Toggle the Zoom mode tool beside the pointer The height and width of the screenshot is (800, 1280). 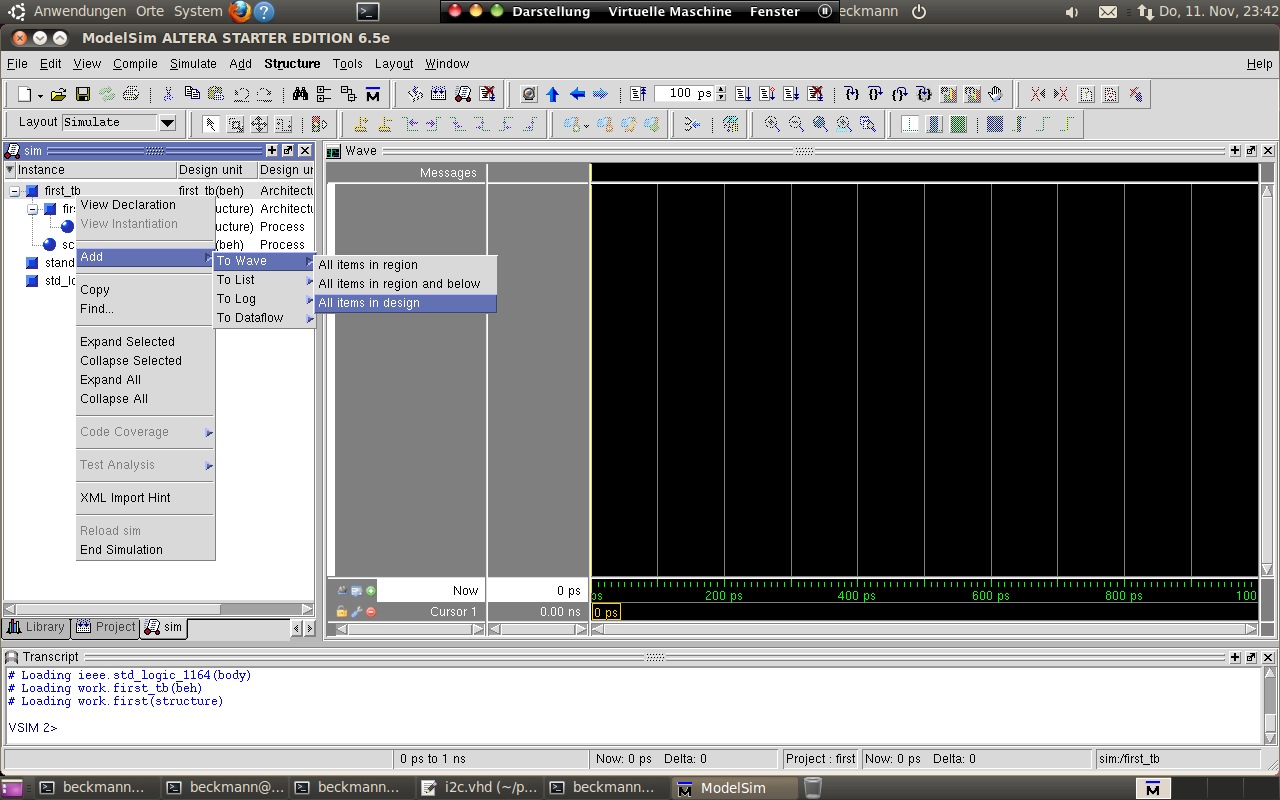235,124
